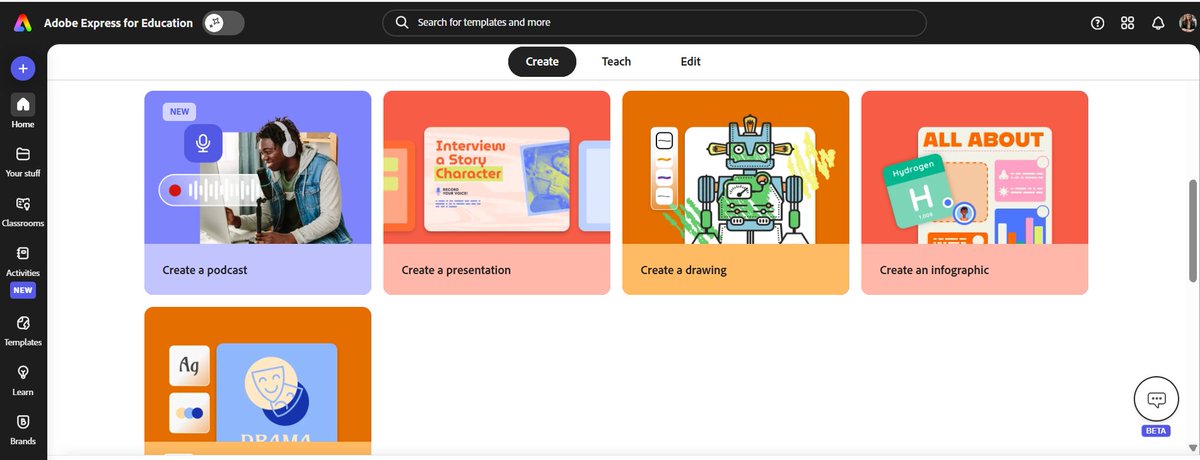Switch to the Edit tab
Image resolution: width=1200 pixels, height=460 pixels.
click(x=691, y=61)
